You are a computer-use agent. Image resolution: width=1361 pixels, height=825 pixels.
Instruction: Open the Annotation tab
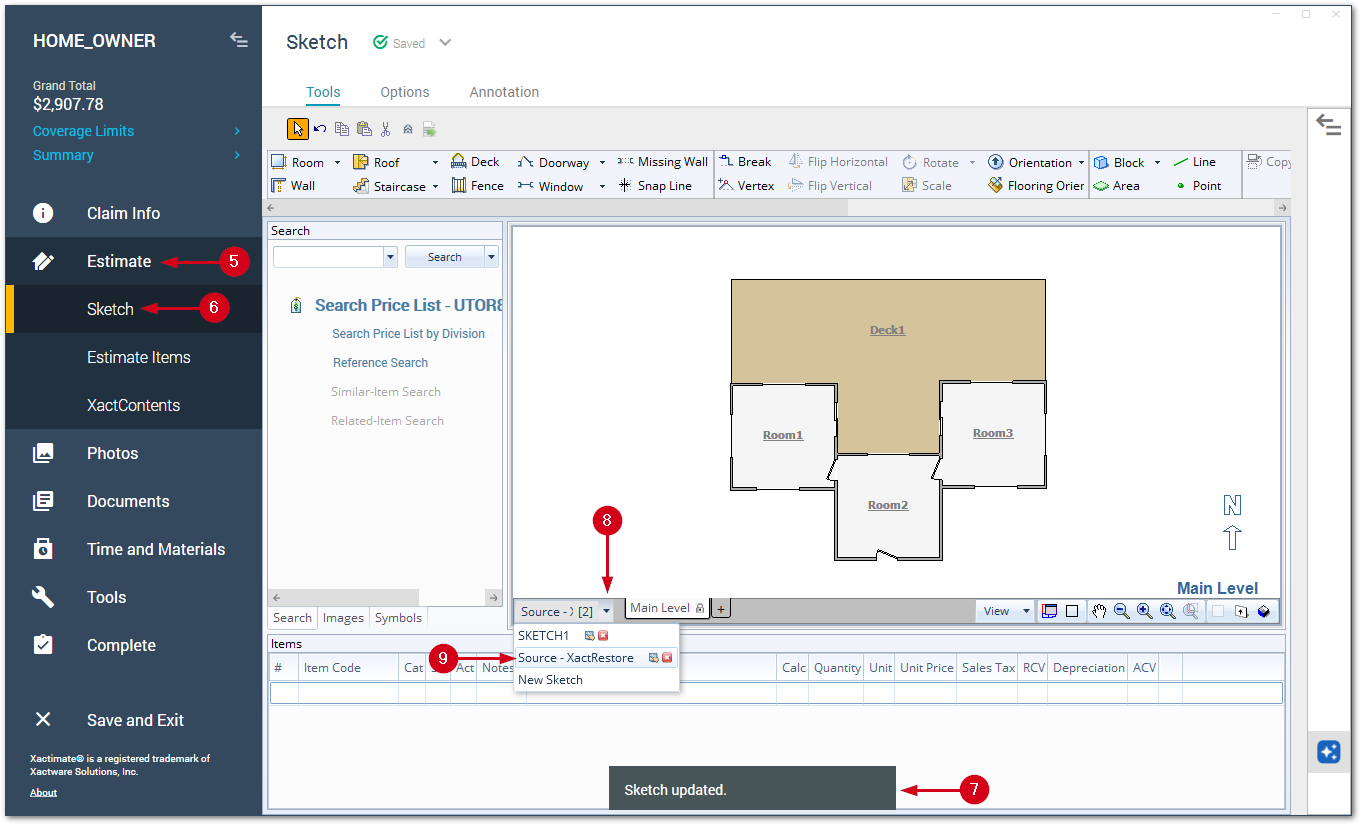[504, 92]
